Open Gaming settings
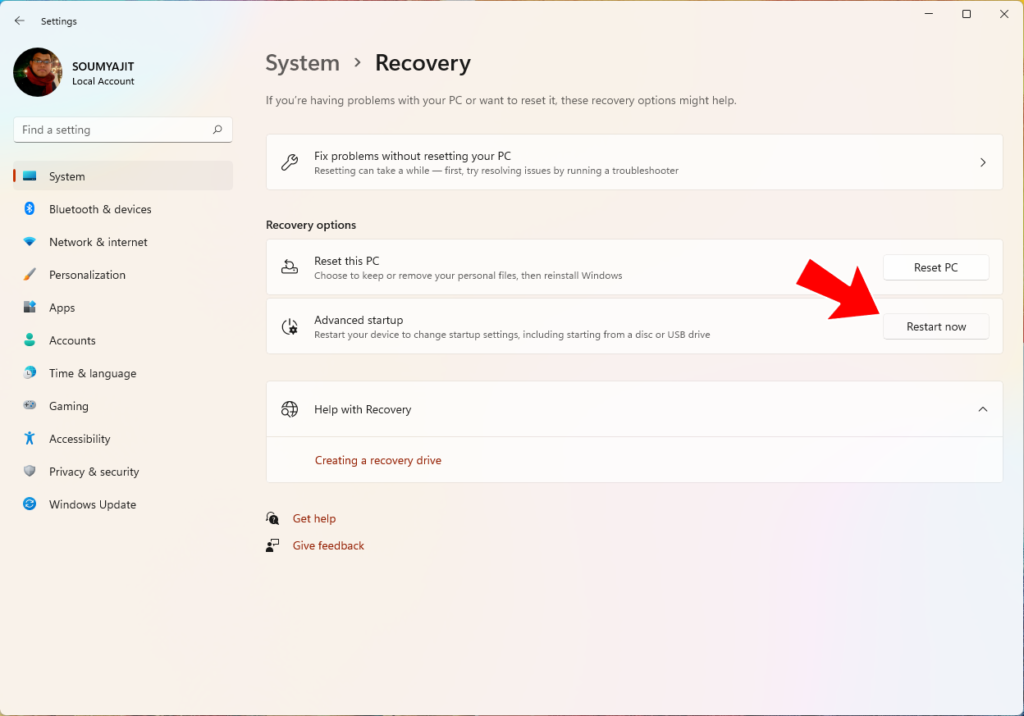The height and width of the screenshot is (716, 1024). coord(123,406)
